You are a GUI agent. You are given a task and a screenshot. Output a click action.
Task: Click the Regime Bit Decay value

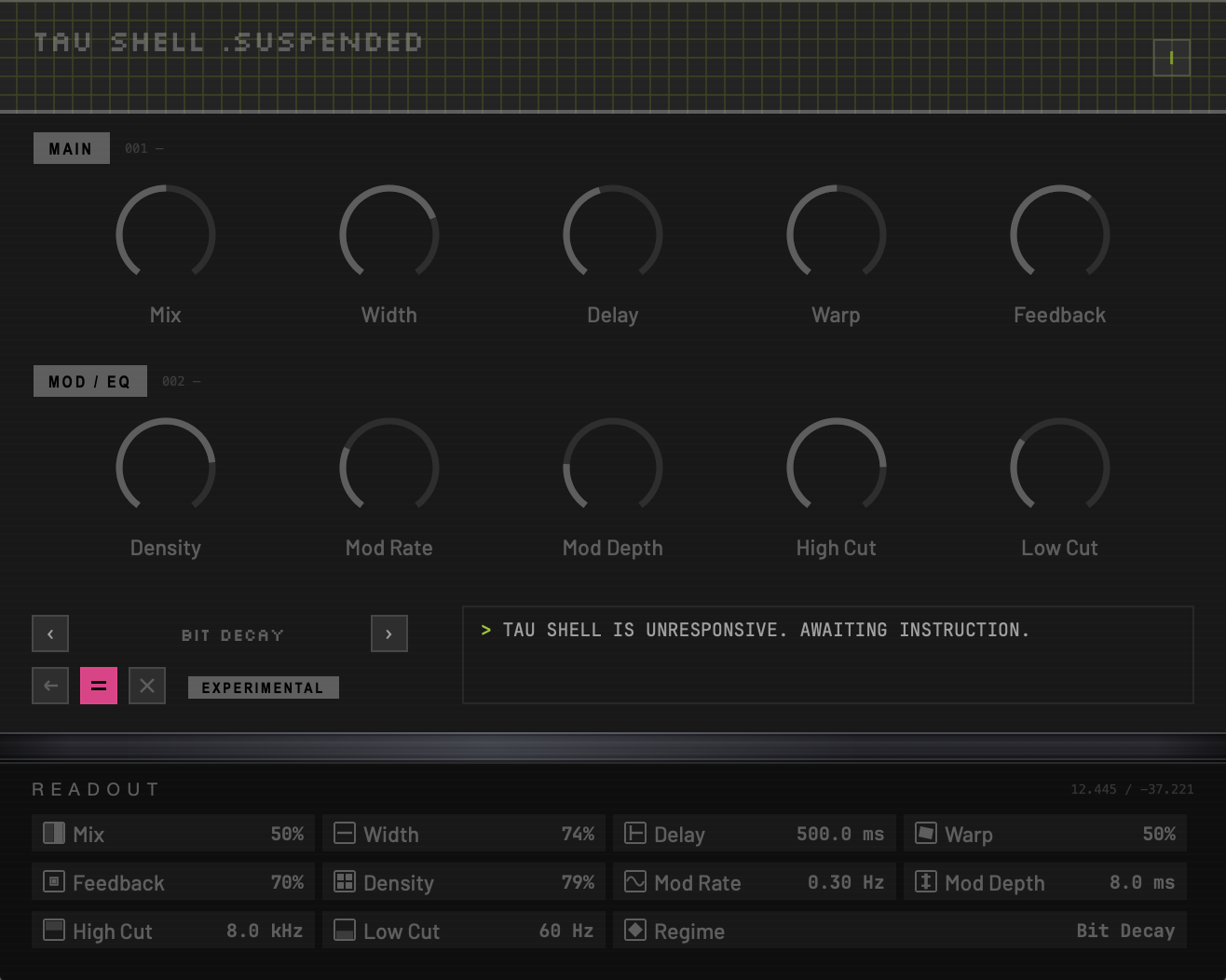1125,931
